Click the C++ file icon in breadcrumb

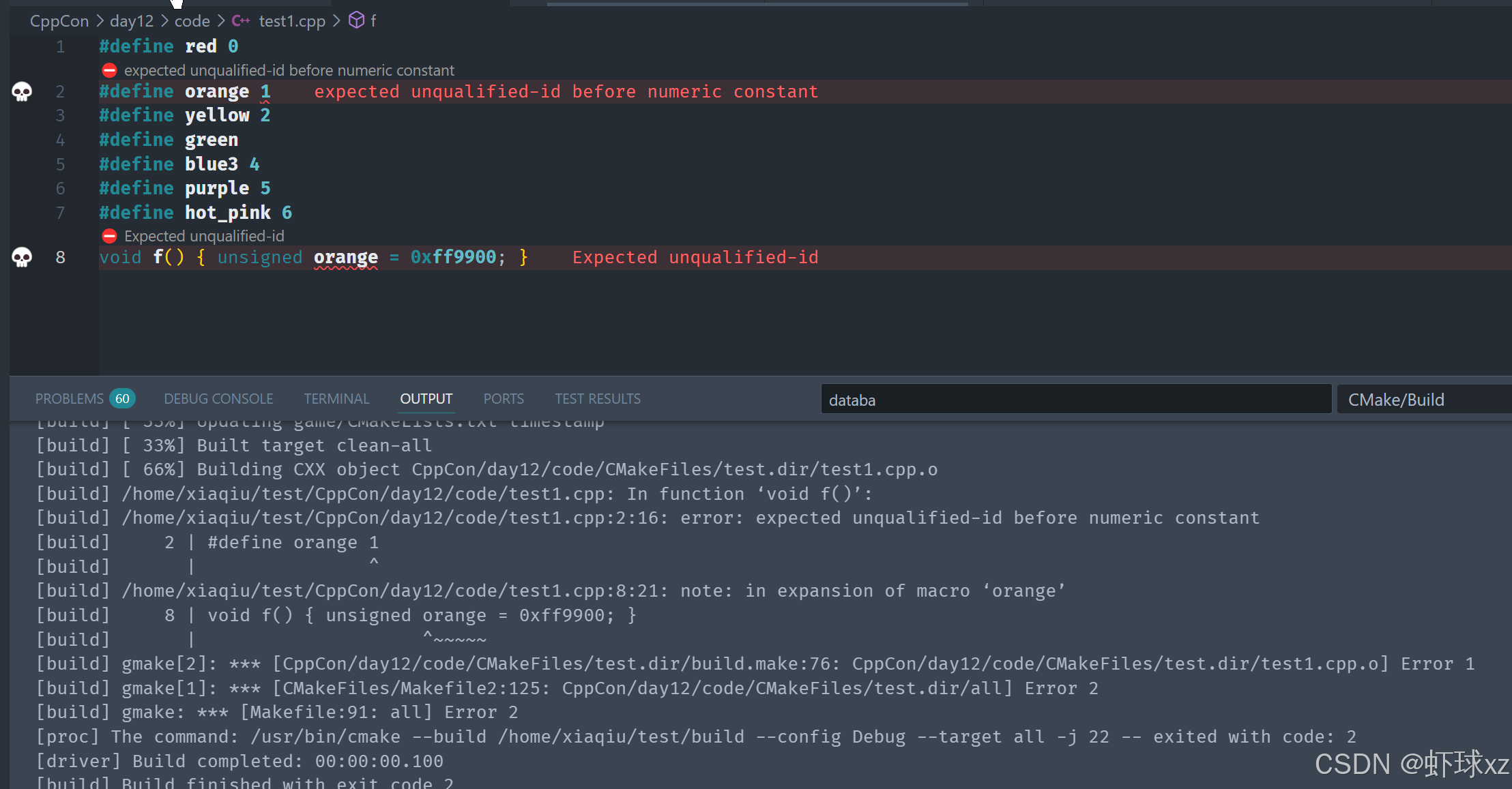(240, 21)
